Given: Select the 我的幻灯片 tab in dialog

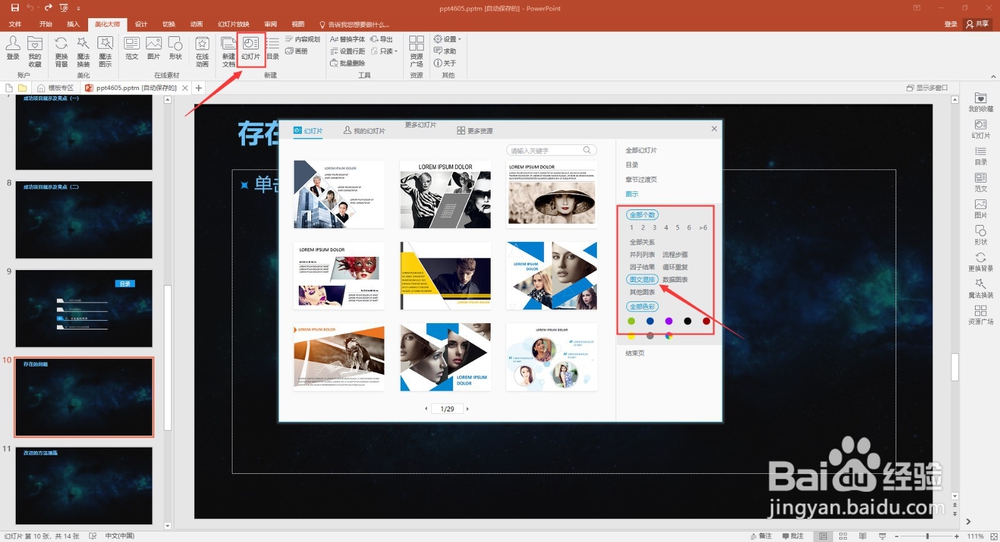Looking at the screenshot, I should [x=364, y=131].
